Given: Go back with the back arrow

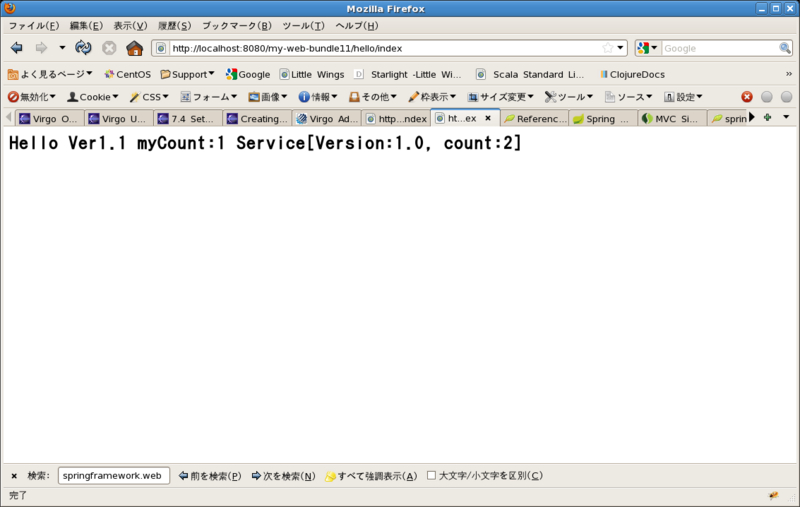Looking at the screenshot, I should pyautogui.click(x=17, y=48).
